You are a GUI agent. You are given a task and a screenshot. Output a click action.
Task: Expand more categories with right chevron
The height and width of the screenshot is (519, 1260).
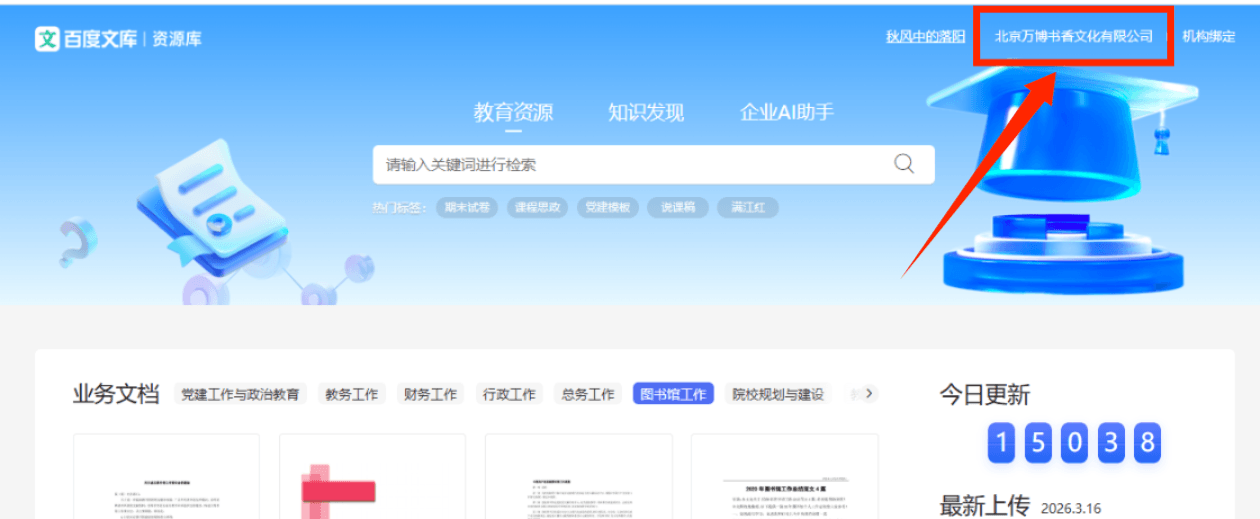click(x=869, y=393)
